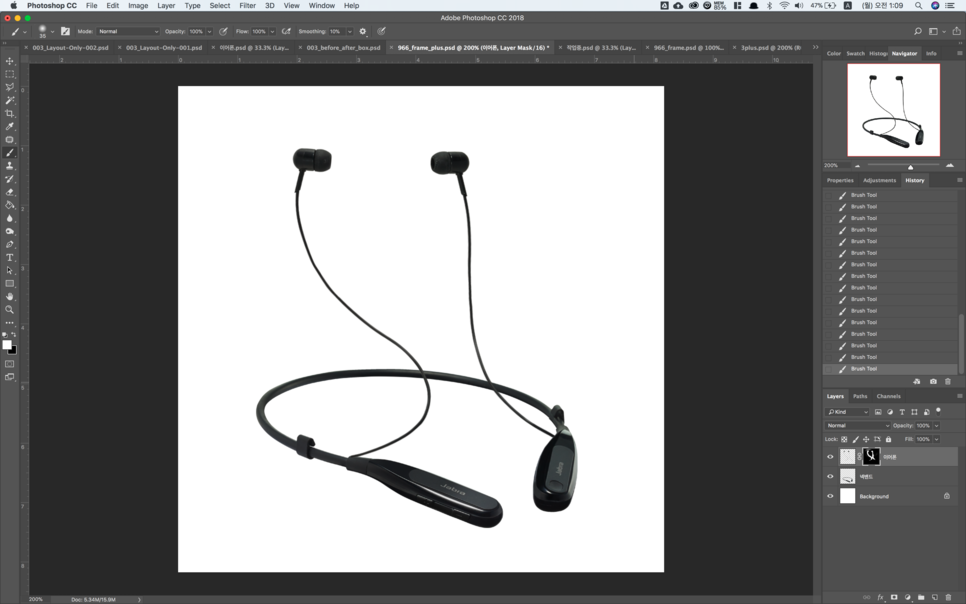Click the Create new layer icon
This screenshot has height=604, width=966.
click(x=935, y=597)
